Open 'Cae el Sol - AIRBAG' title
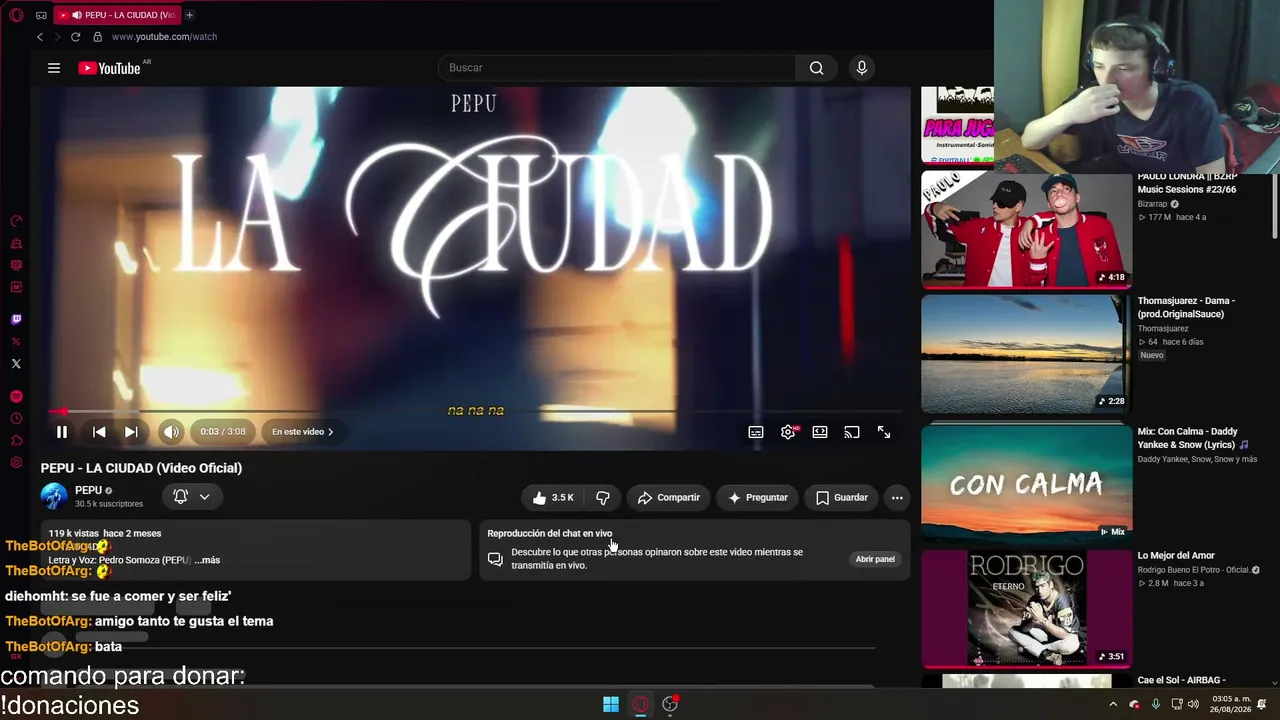The height and width of the screenshot is (720, 1280). click(x=1181, y=681)
